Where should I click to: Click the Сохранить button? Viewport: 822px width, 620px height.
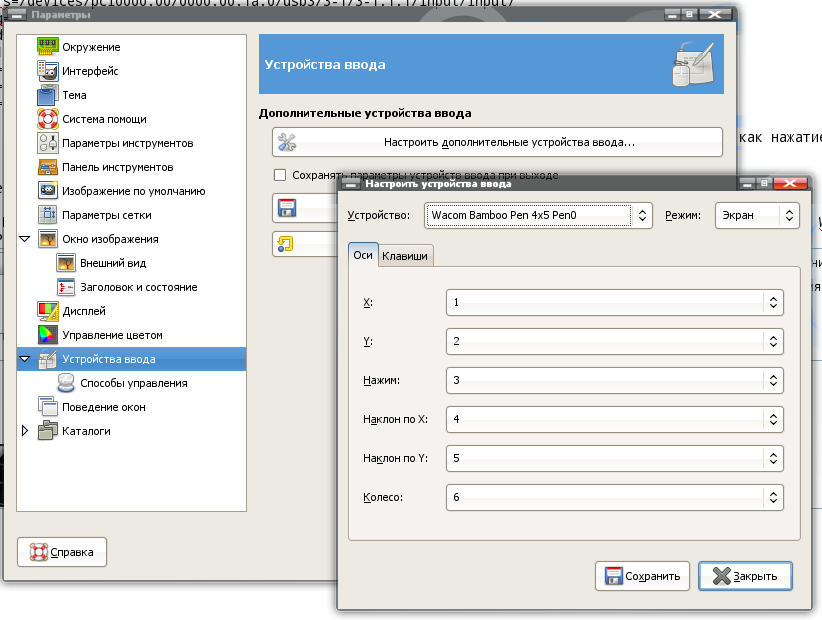[x=643, y=576]
